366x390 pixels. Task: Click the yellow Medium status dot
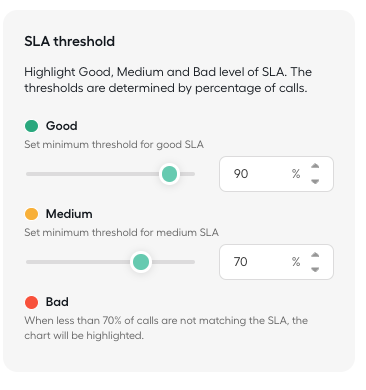click(31, 214)
